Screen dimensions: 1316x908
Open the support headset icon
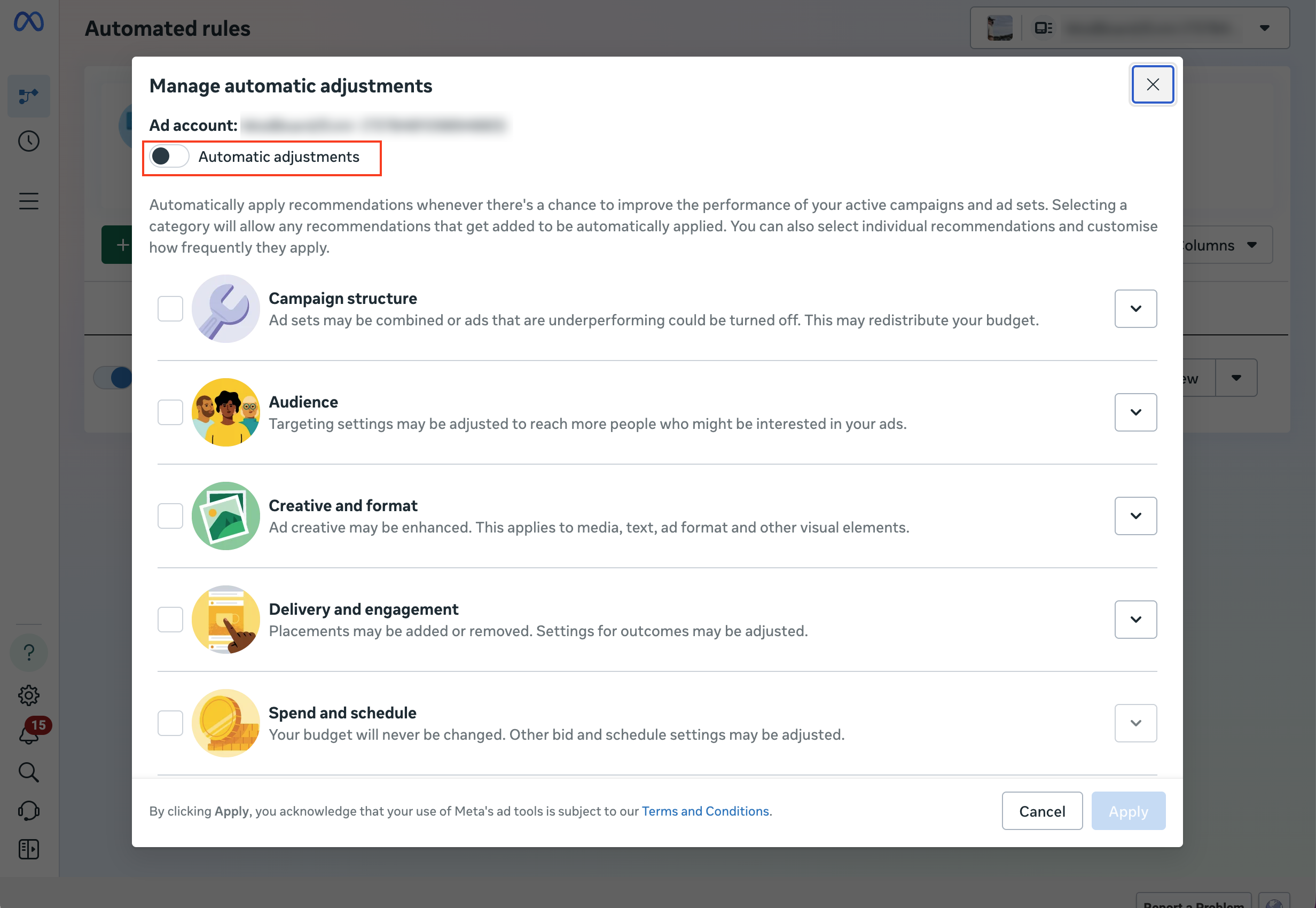pyautogui.click(x=29, y=811)
